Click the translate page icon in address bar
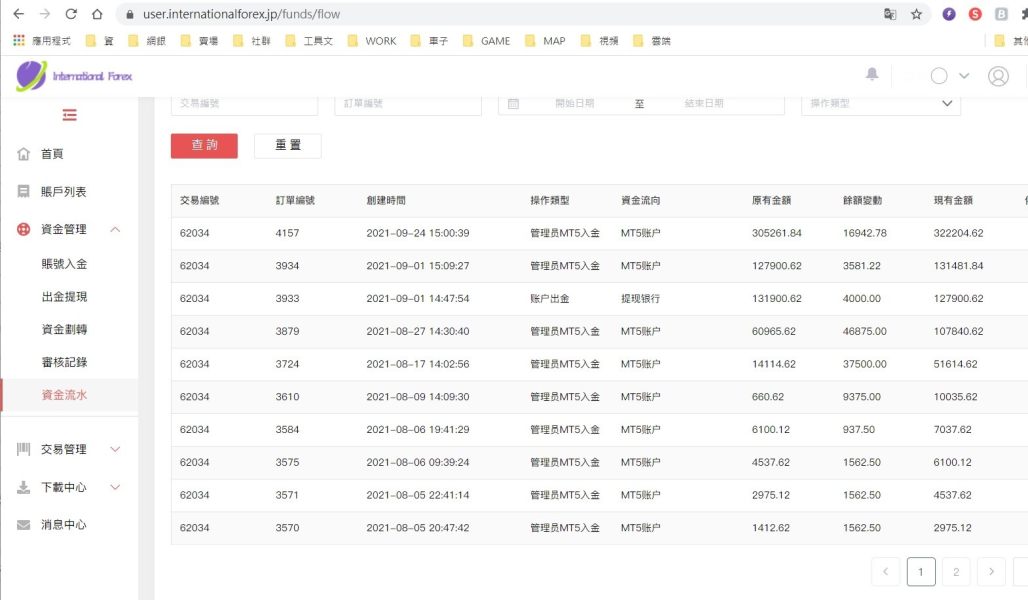Screen dimensions: 1028x600 (x=889, y=14)
